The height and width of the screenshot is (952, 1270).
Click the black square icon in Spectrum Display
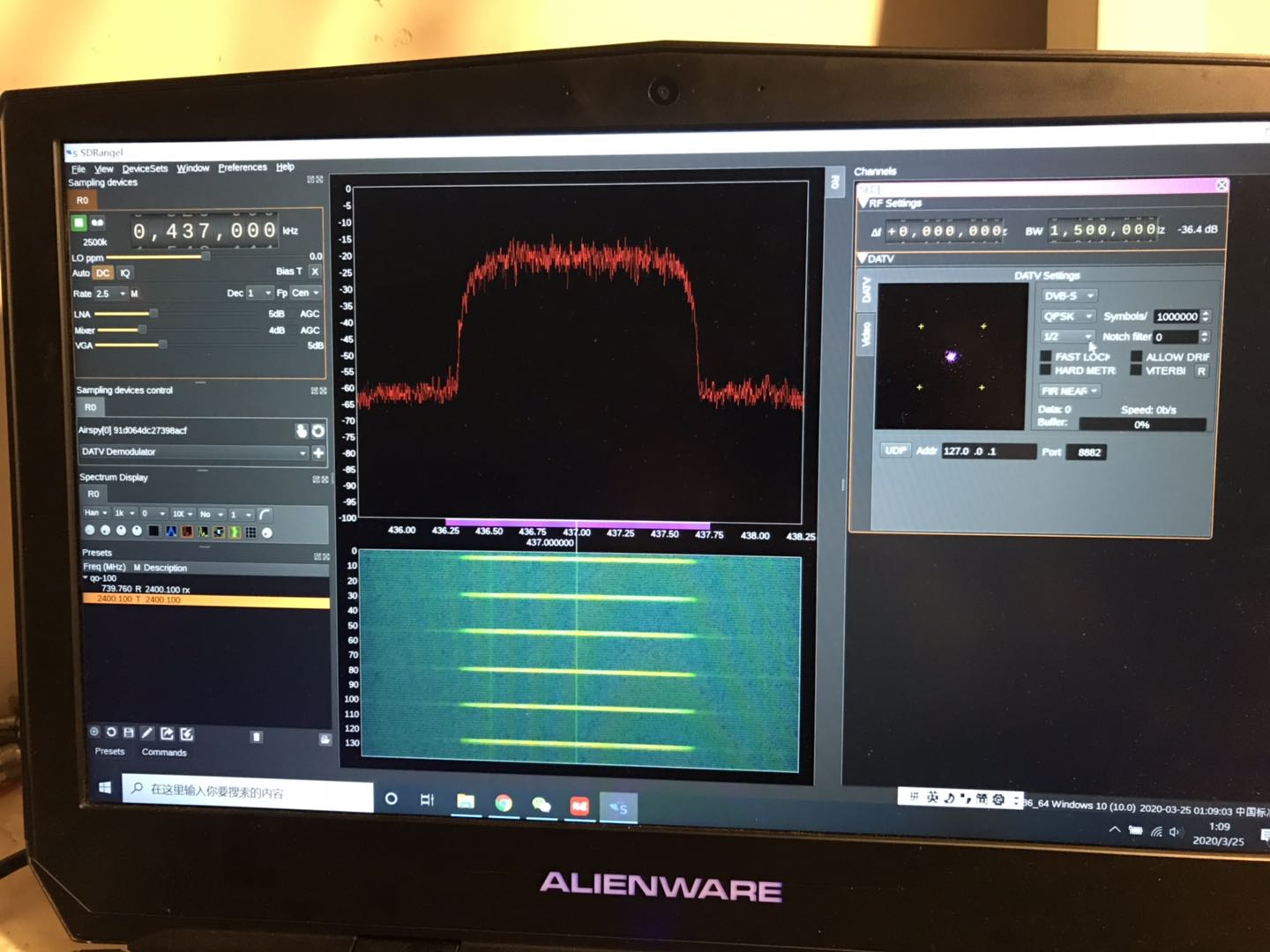coord(153,531)
